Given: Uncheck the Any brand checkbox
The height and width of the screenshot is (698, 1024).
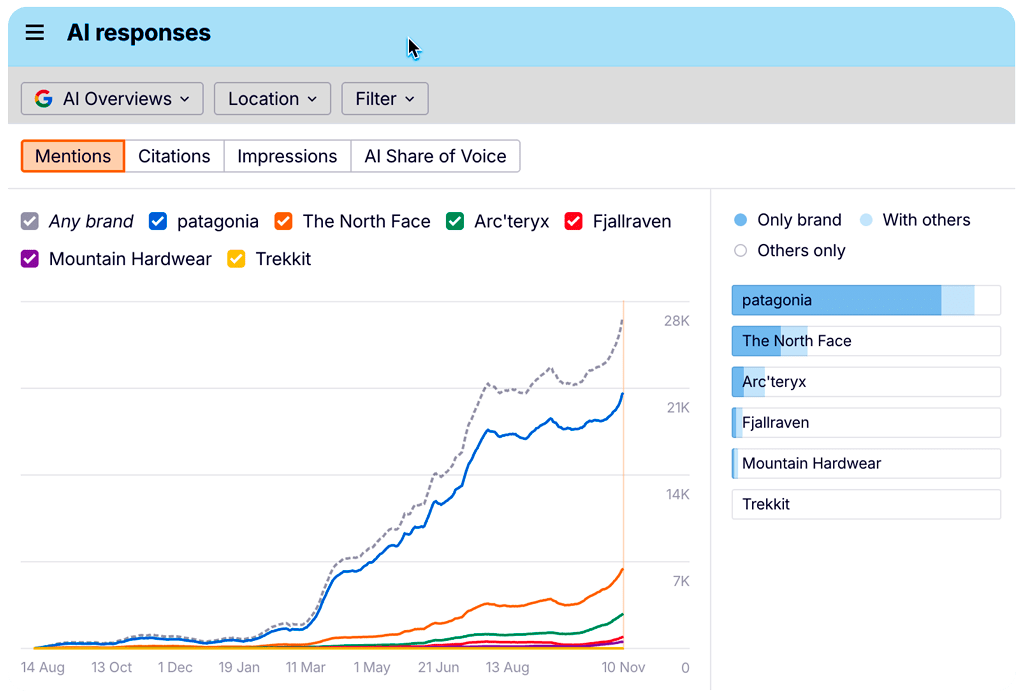Looking at the screenshot, I should tap(30, 222).
